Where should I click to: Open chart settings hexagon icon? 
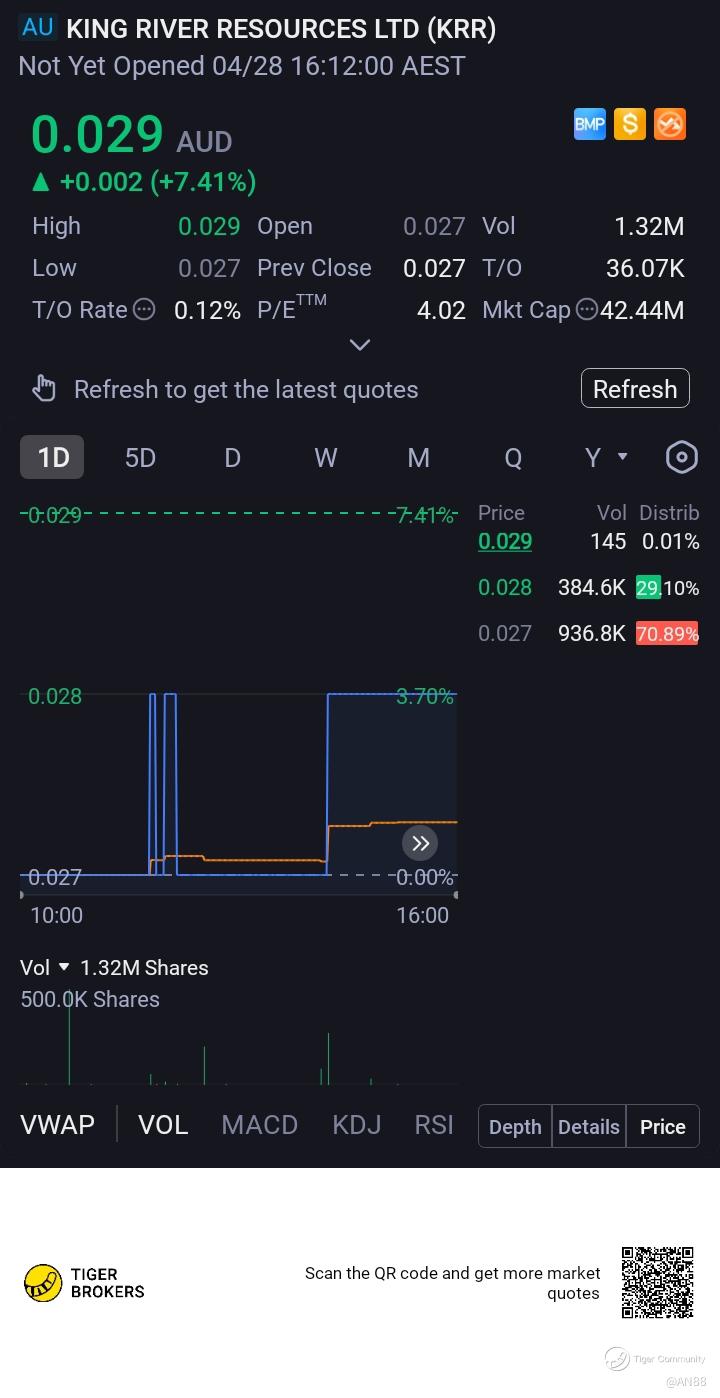coord(681,457)
